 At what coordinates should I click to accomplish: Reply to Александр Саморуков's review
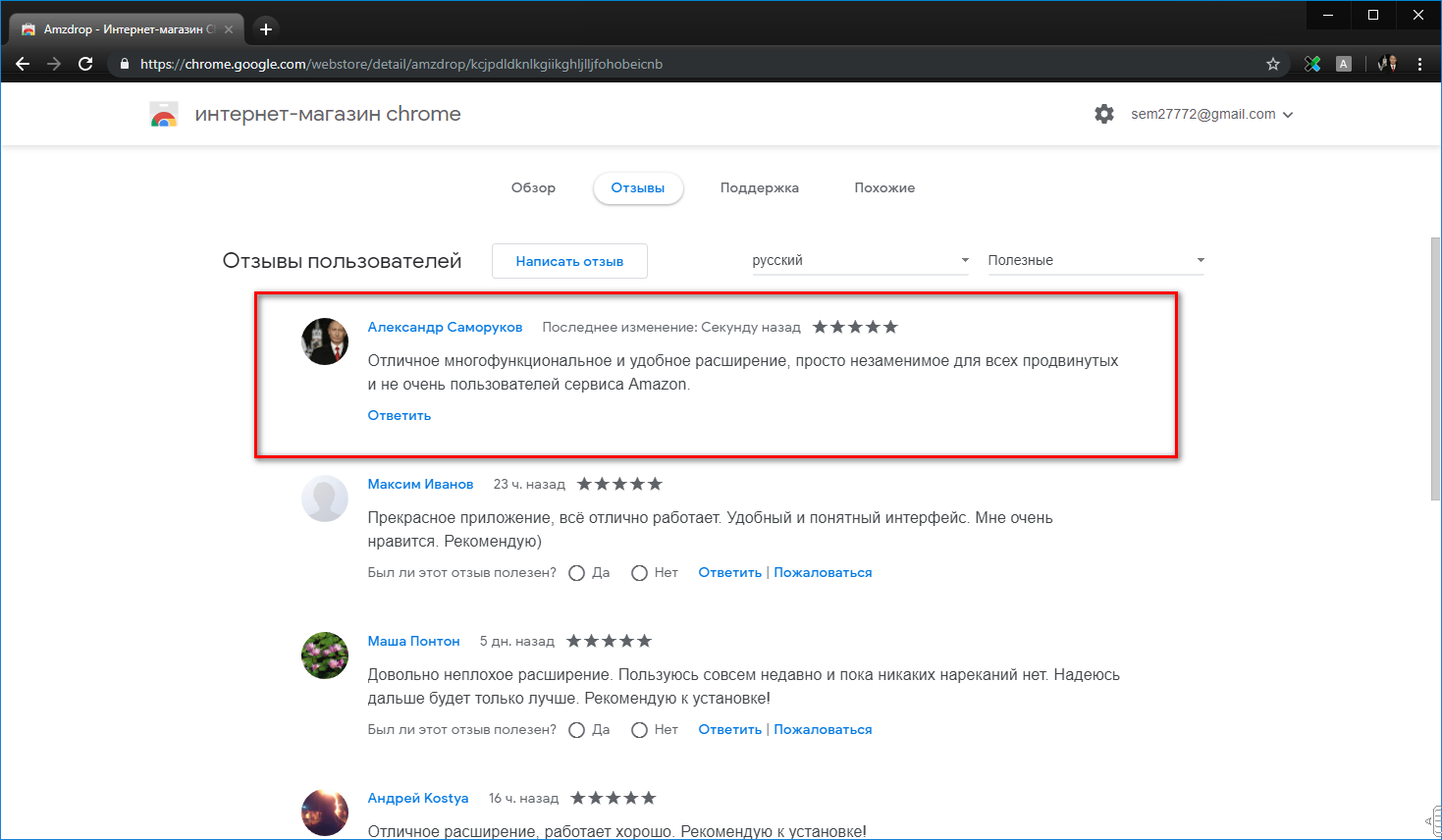click(400, 415)
